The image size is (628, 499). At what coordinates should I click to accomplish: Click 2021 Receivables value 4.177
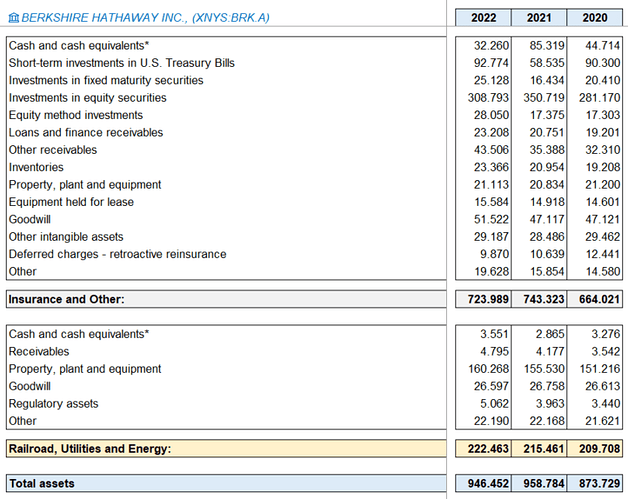tap(550, 352)
